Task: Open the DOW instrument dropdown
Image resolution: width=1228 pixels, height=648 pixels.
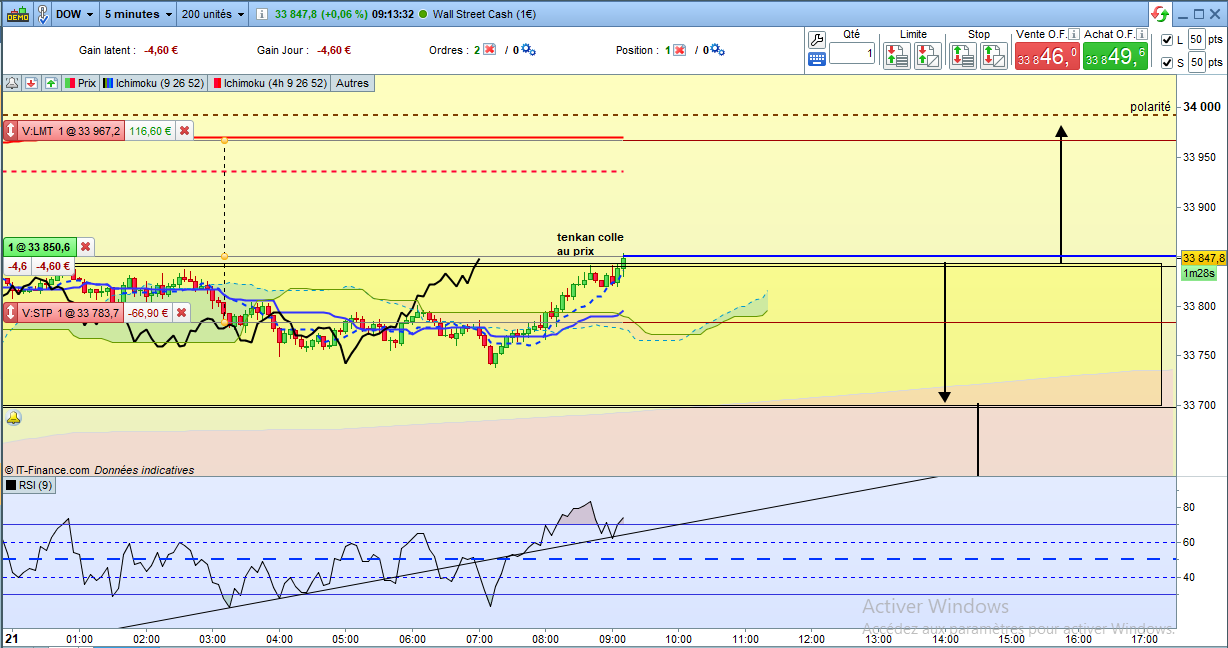Action: [x=75, y=14]
